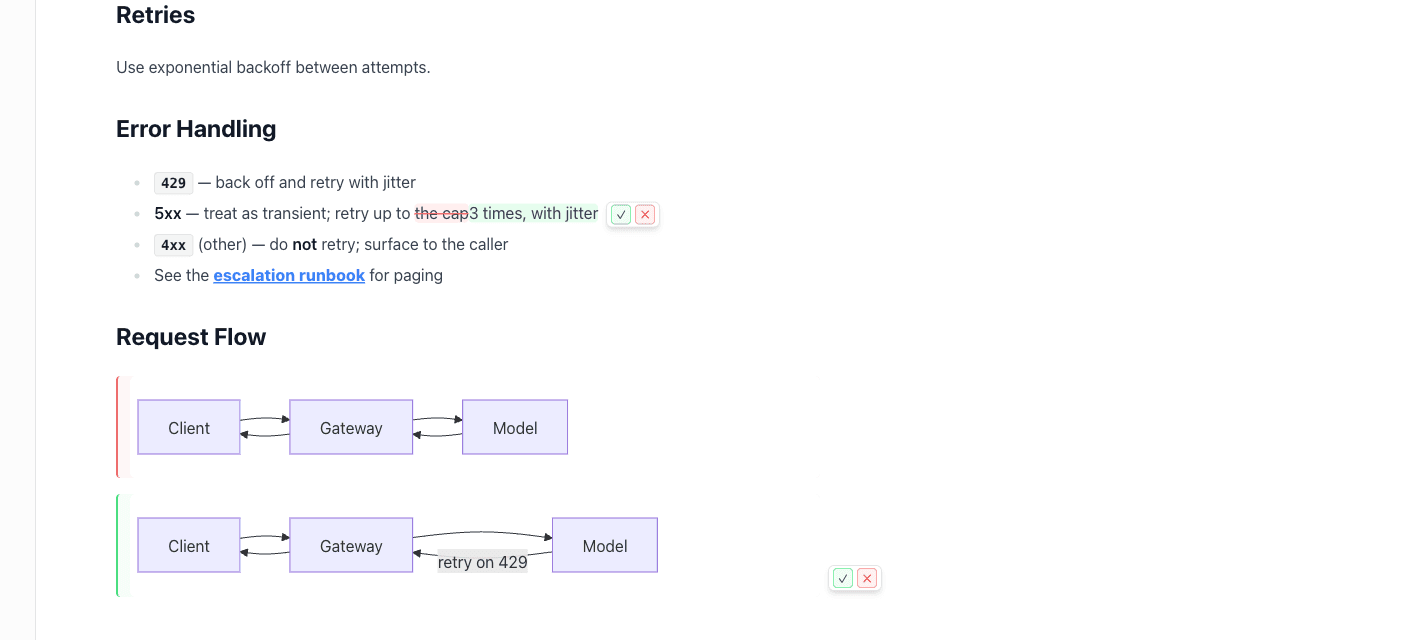Click the Retries heading

(x=156, y=15)
